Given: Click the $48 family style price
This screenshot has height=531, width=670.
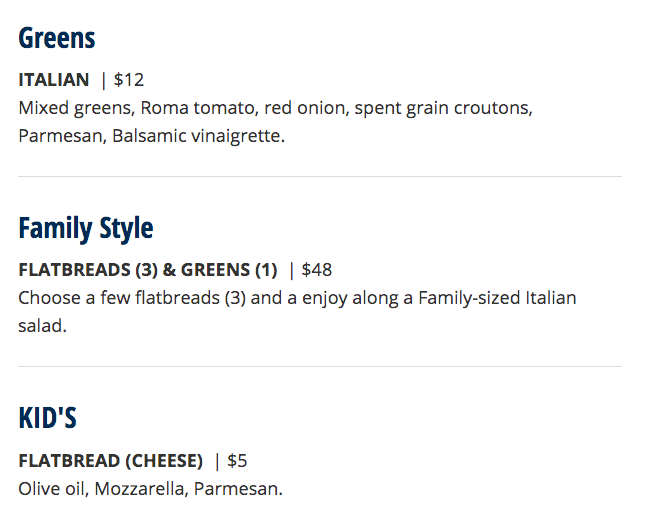Looking at the screenshot, I should click(317, 270).
